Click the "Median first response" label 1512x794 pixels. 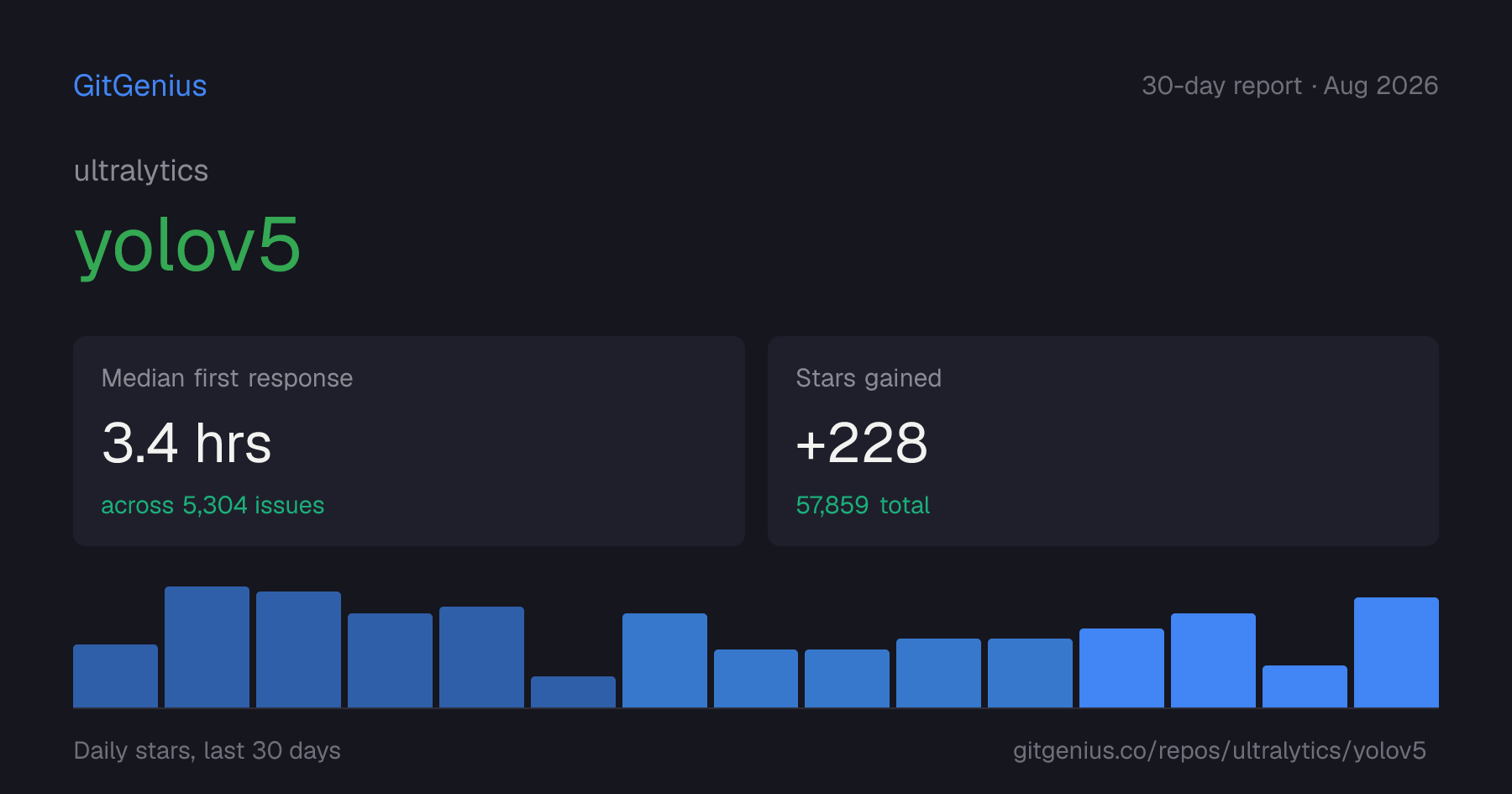227,378
